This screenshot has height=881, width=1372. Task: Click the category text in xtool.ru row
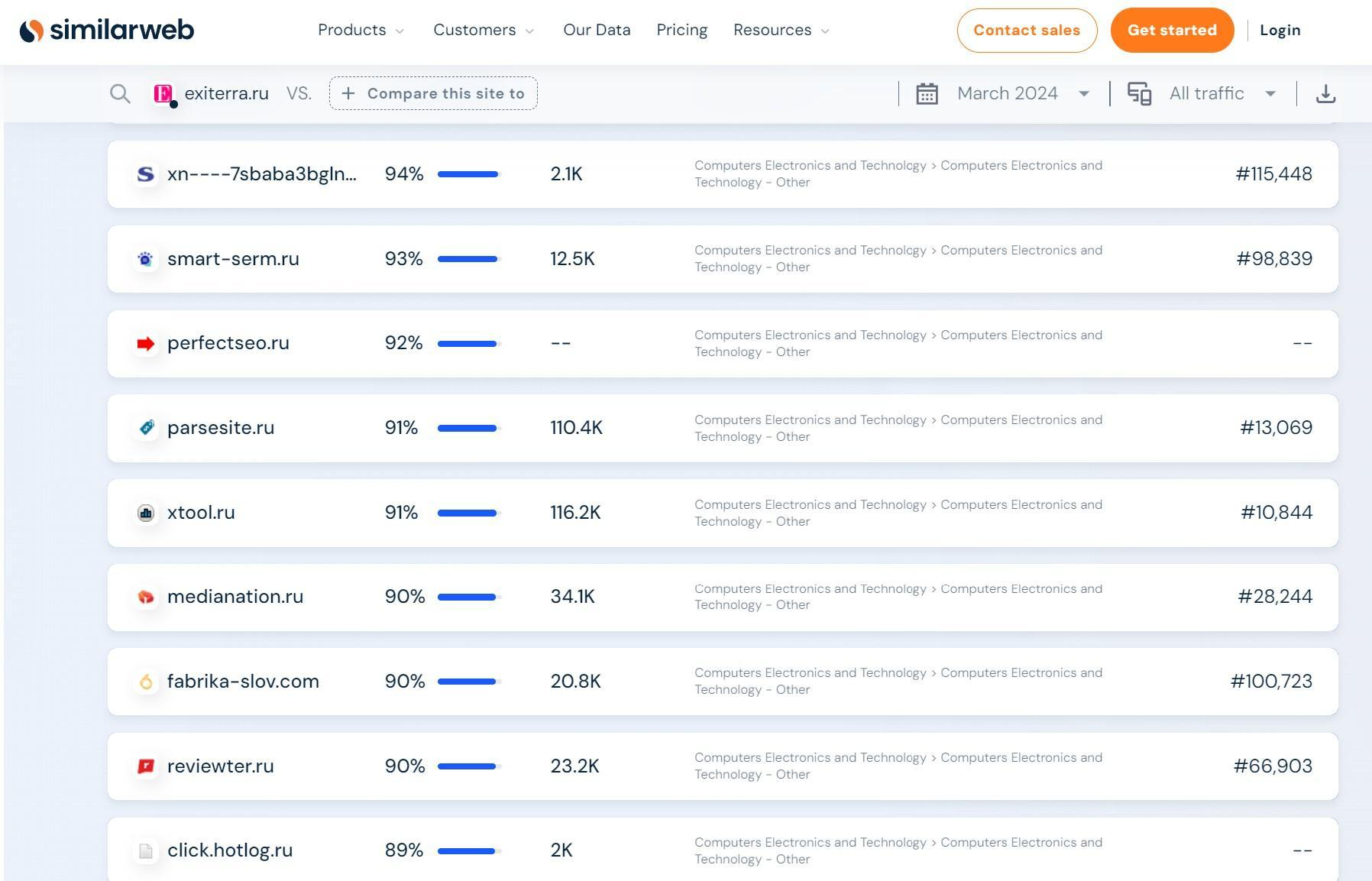(x=898, y=513)
